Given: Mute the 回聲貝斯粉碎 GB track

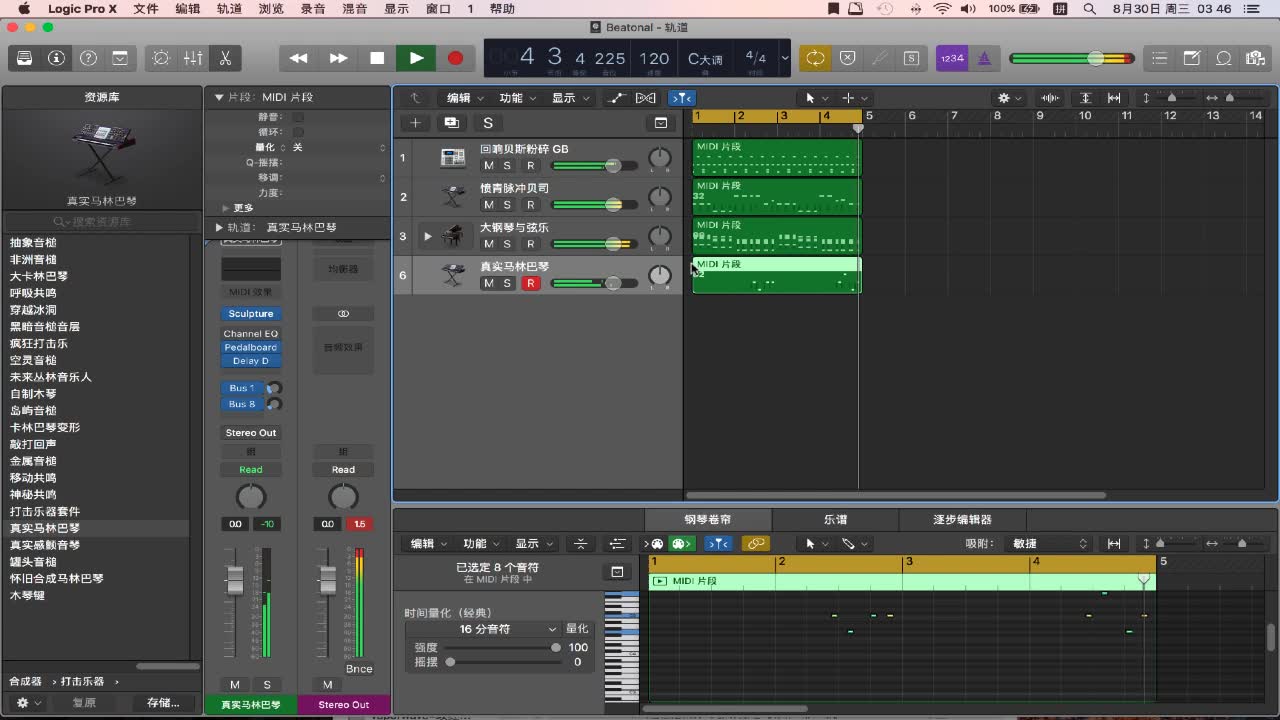Looking at the screenshot, I should pos(488,166).
